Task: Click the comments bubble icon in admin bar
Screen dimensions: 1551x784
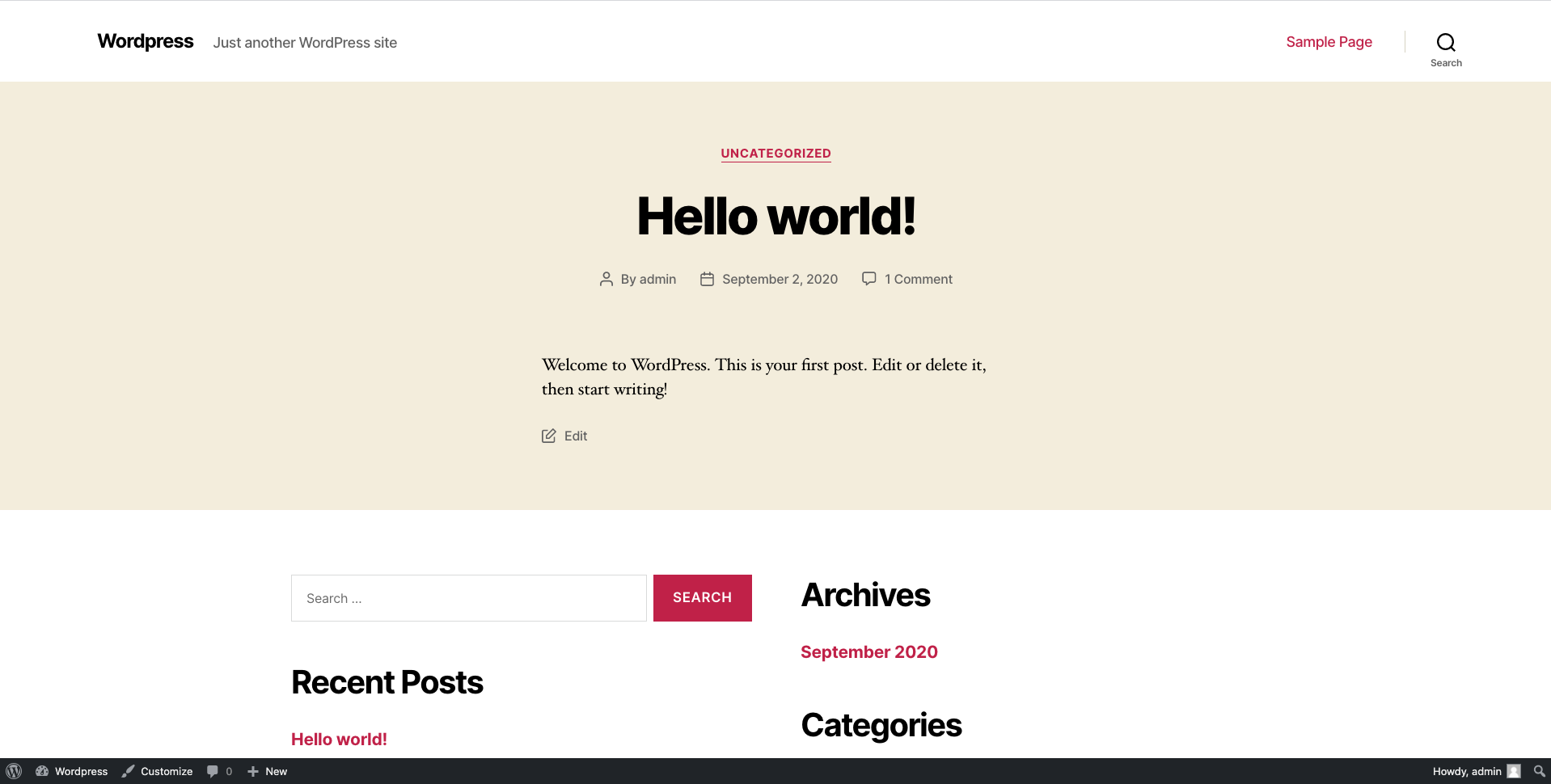Action: pyautogui.click(x=213, y=771)
